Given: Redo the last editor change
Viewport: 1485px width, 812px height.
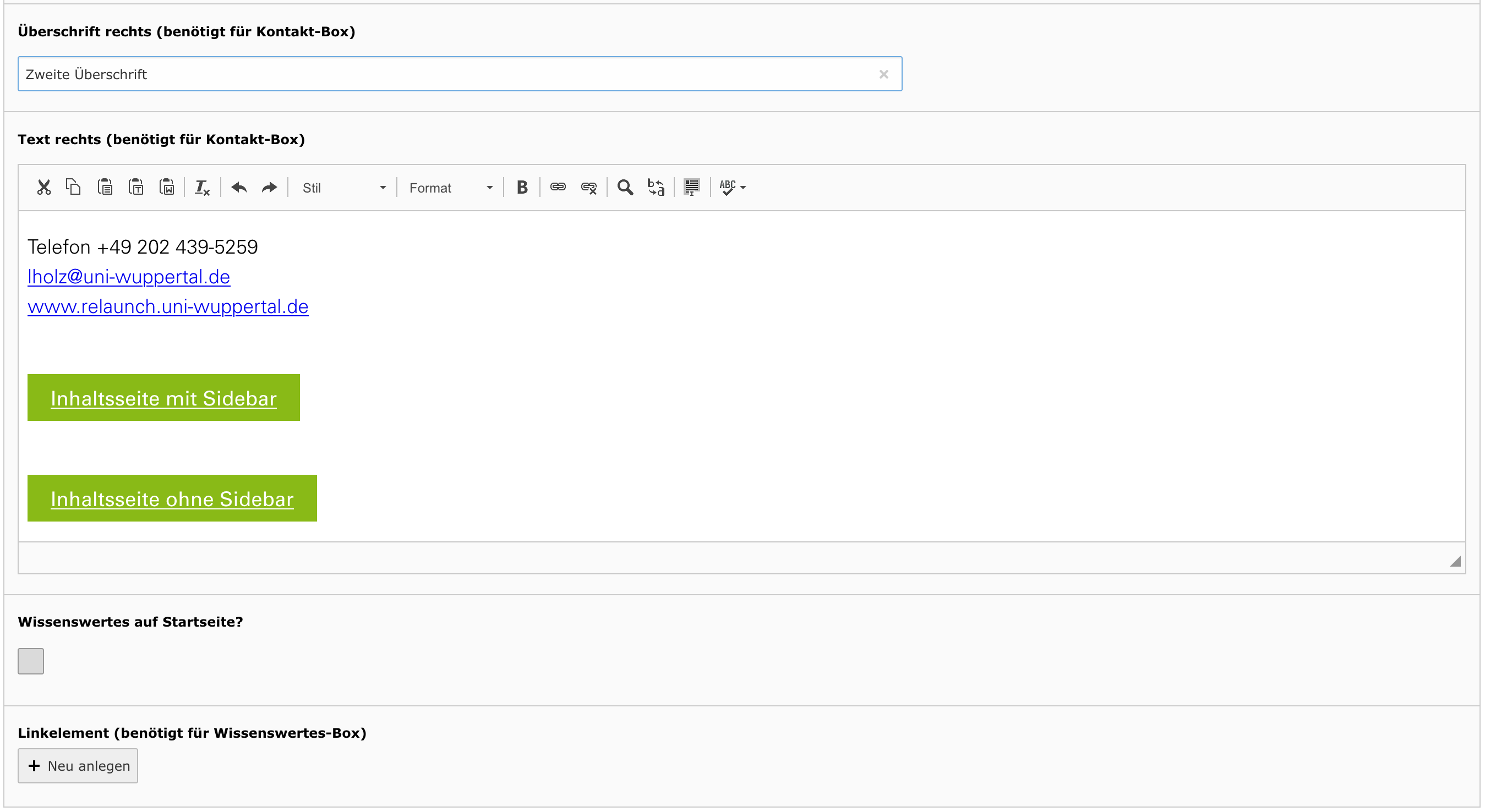Looking at the screenshot, I should point(269,188).
